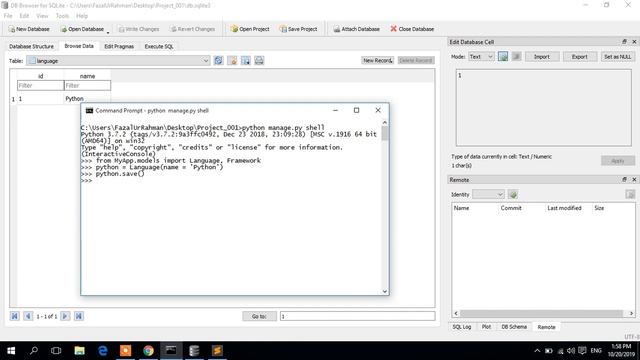The width and height of the screenshot is (640, 360).
Task: Click Remote panel horizontal scrollbar
Action: pyautogui.click(x=541, y=313)
